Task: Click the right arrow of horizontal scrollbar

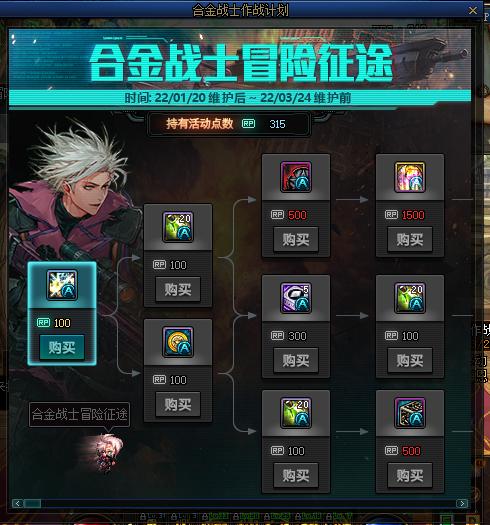Action: pos(462,503)
